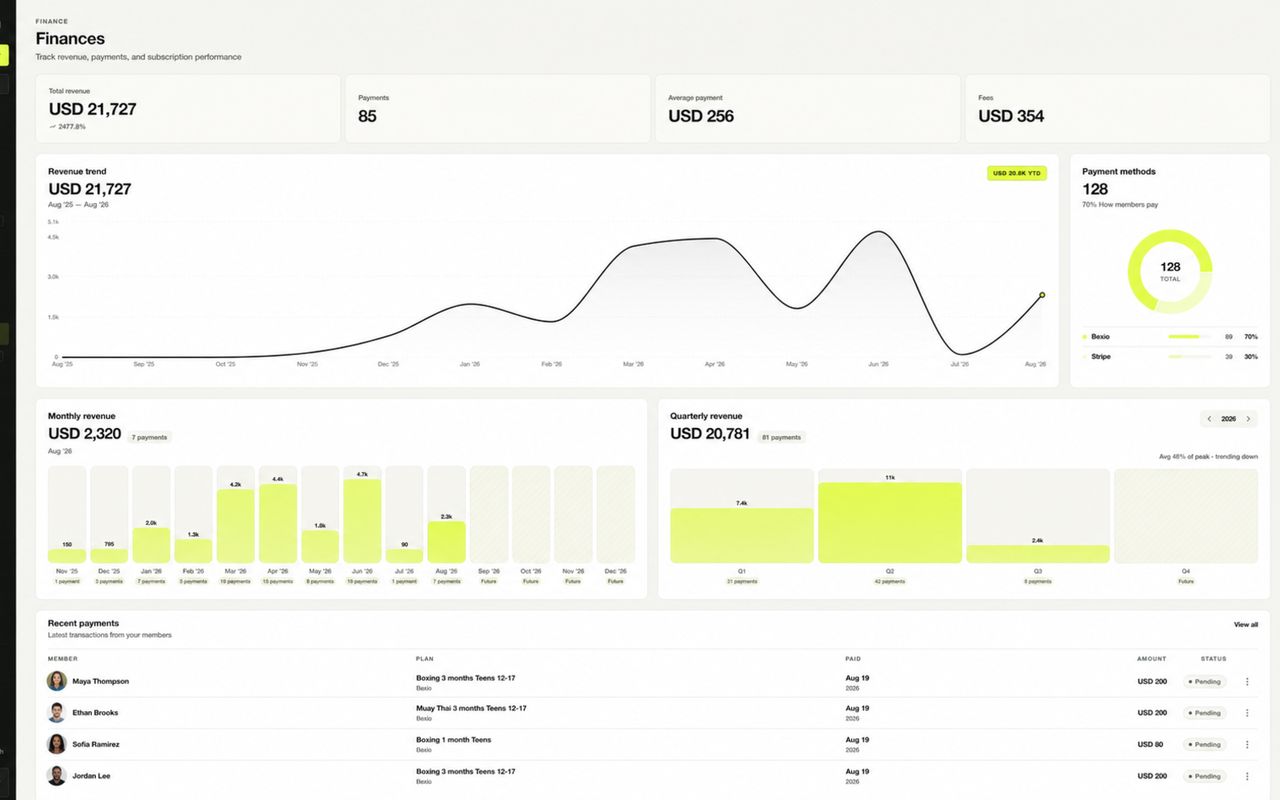Select the Jun '26 bar showing 4.7k
The width and height of the screenshot is (1280, 800).
click(362, 521)
